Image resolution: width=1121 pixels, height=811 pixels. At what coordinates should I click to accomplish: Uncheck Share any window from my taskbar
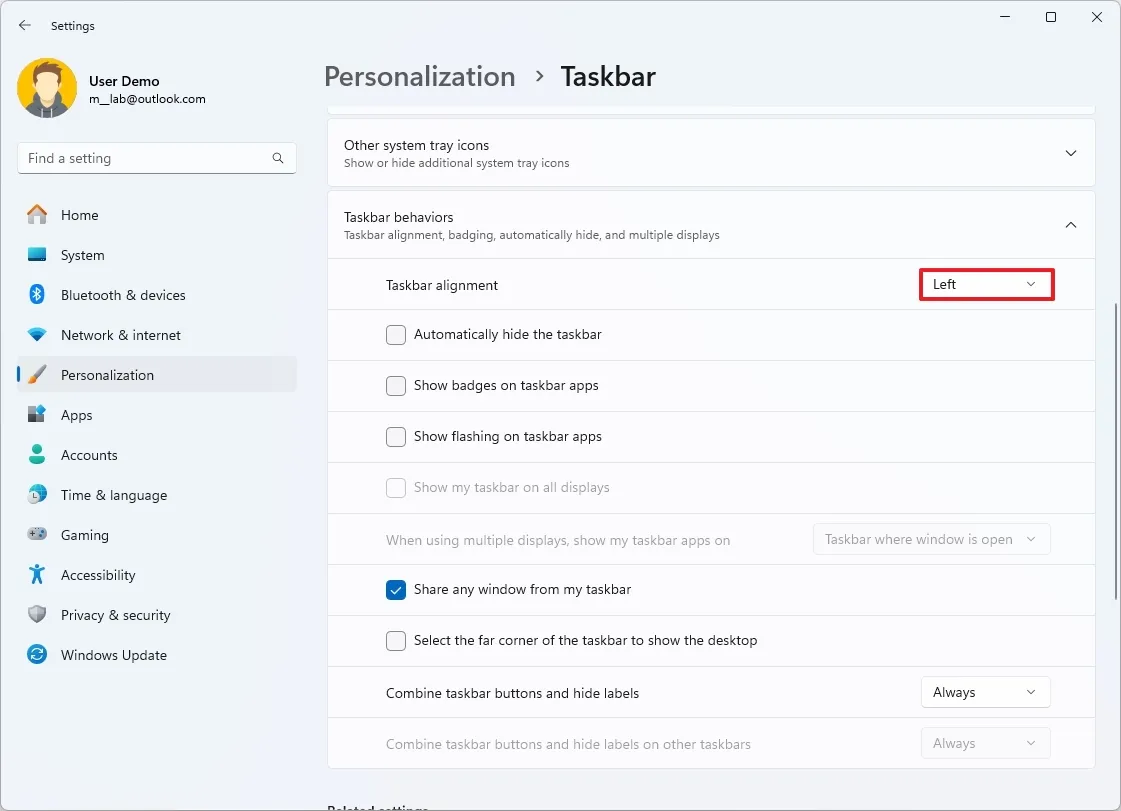click(396, 590)
